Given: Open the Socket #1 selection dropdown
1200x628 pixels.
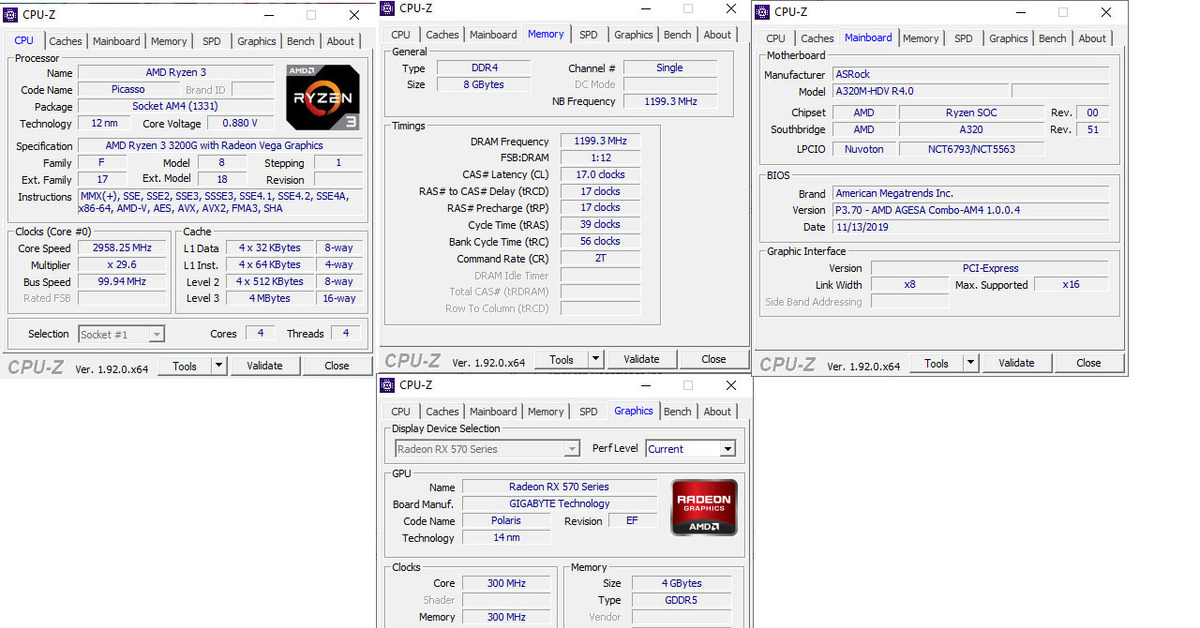Looking at the screenshot, I should [156, 335].
